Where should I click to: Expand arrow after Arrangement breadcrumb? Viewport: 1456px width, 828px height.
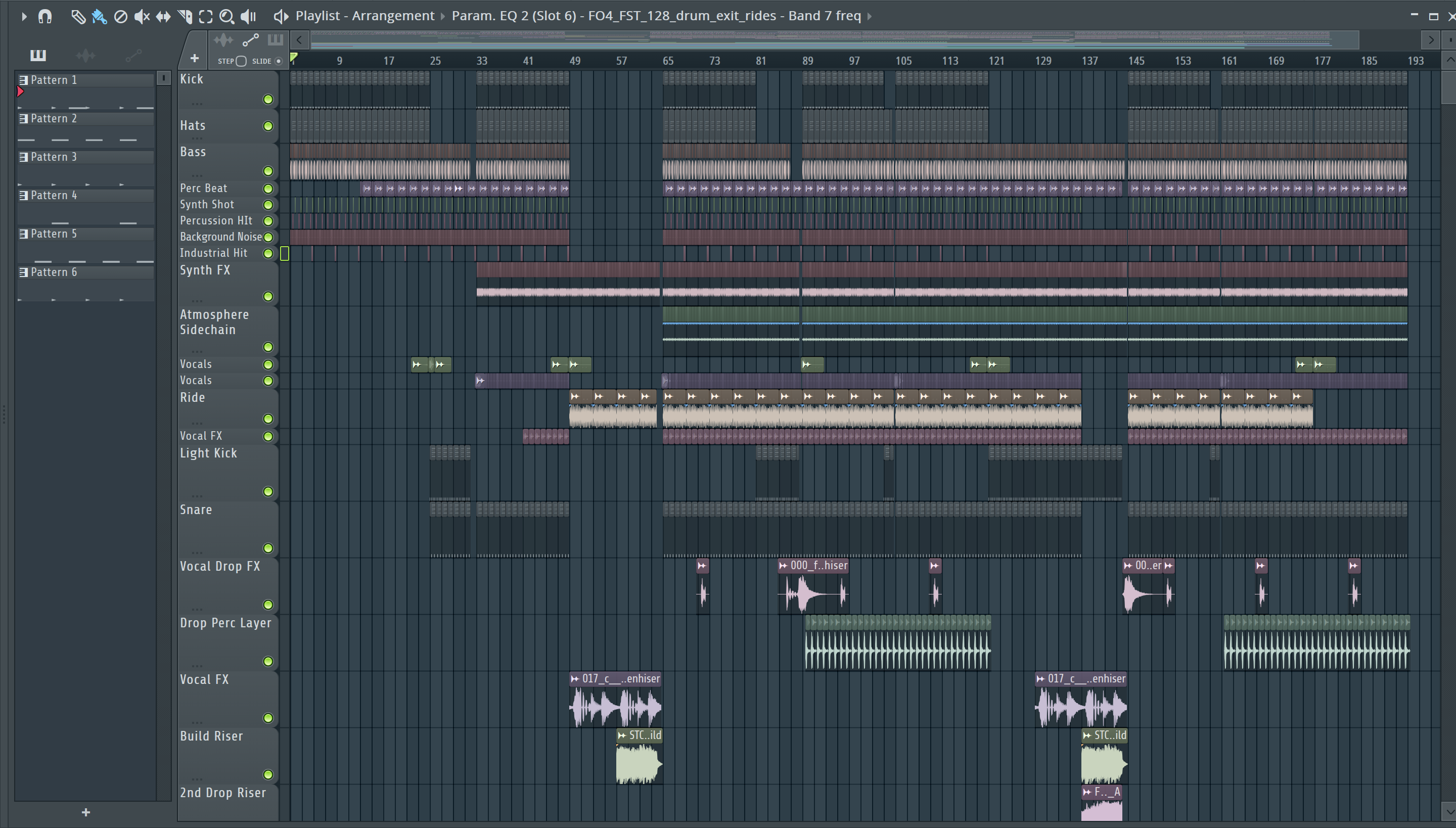tap(443, 17)
